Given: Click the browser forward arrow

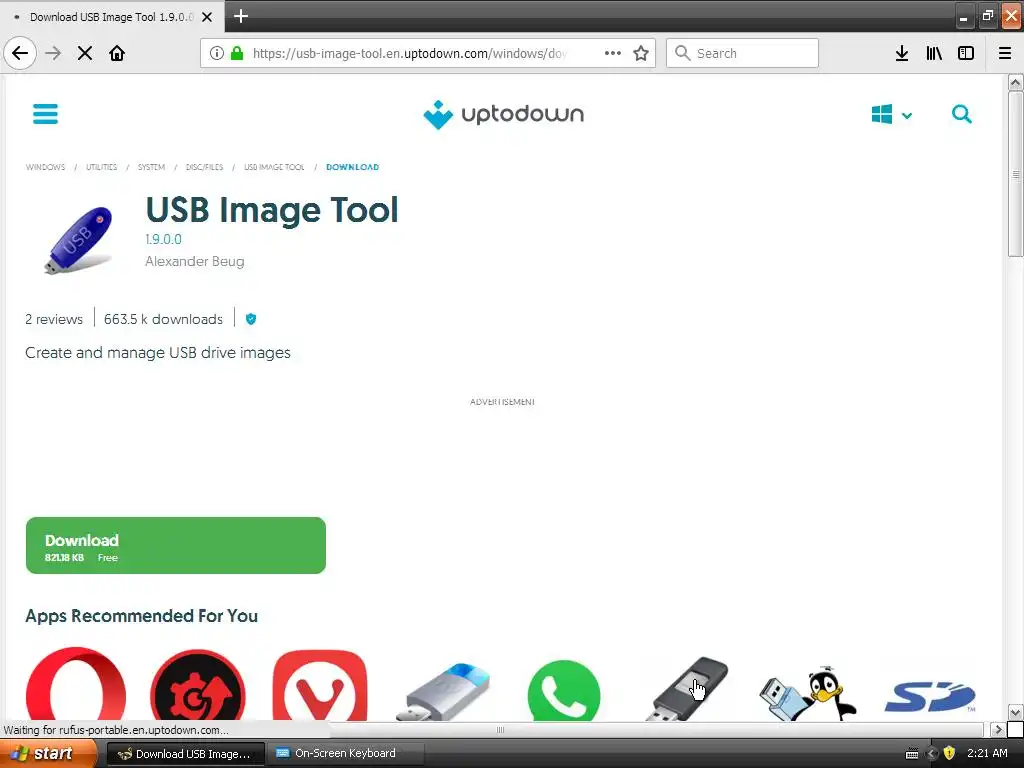Looking at the screenshot, I should point(53,53).
